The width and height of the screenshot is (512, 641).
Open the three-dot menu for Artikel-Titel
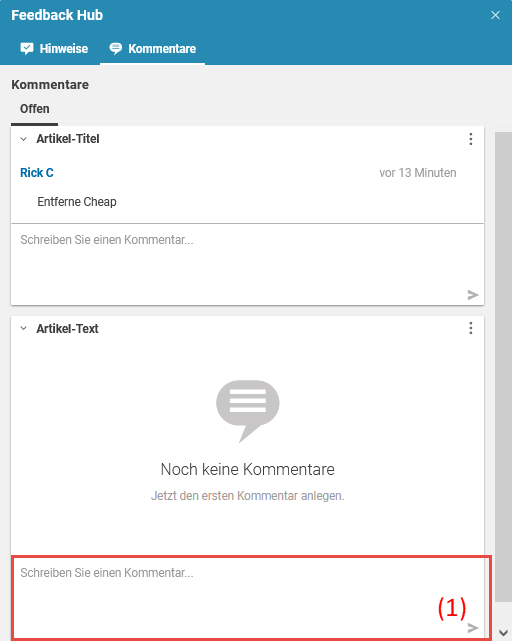point(471,139)
